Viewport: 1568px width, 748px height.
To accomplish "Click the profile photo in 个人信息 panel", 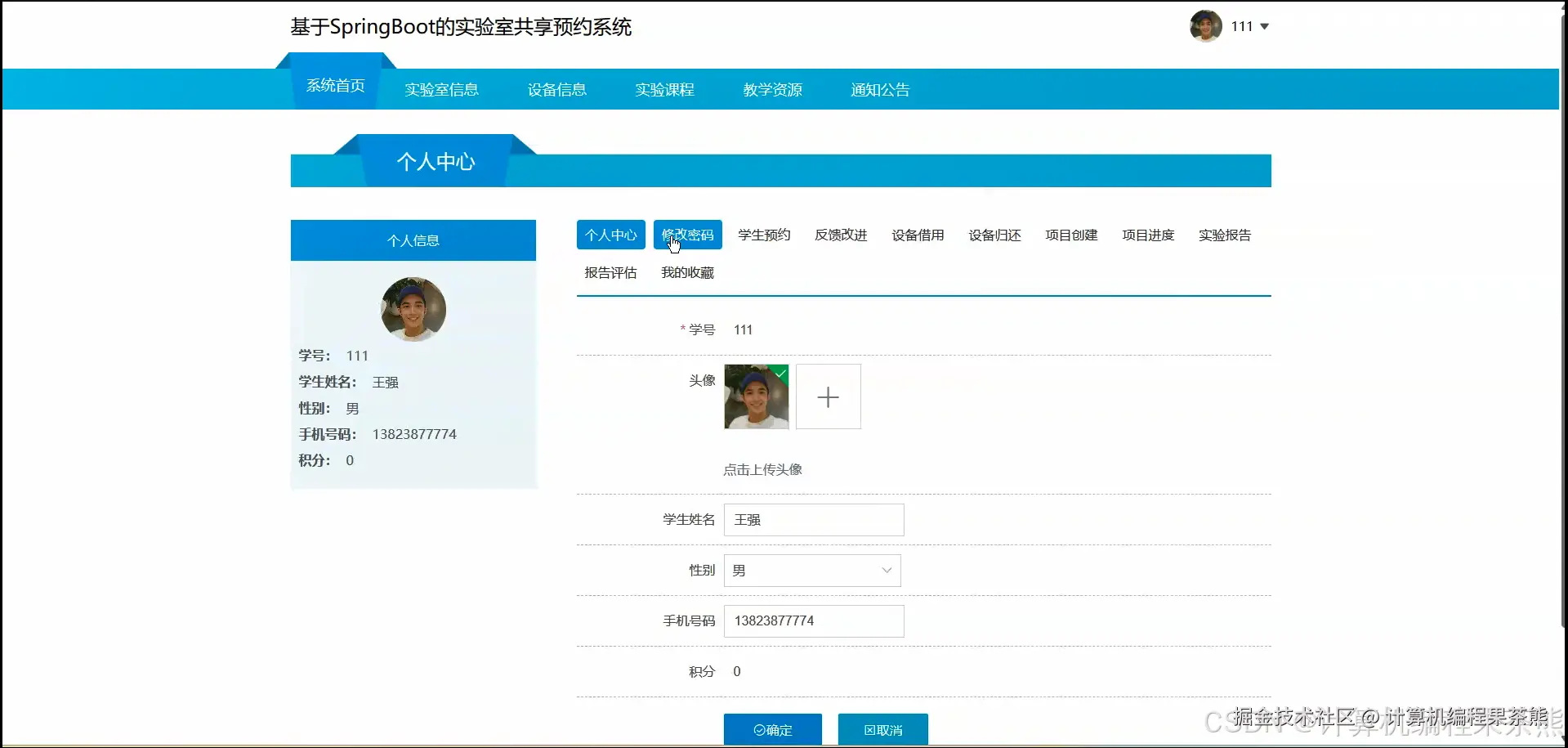I will [x=413, y=309].
